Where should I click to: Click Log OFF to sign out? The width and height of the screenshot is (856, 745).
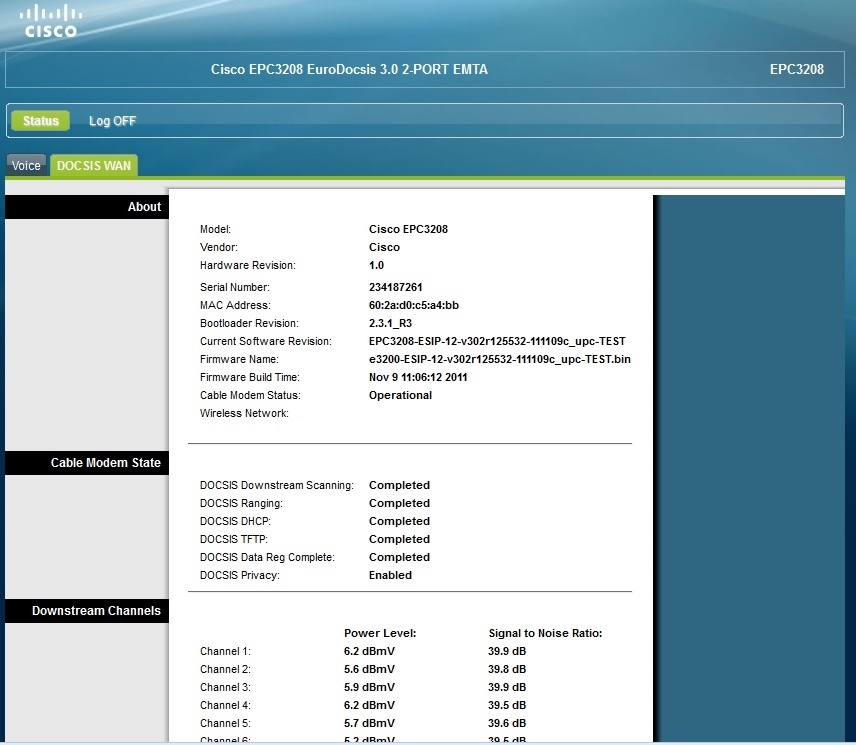point(112,121)
